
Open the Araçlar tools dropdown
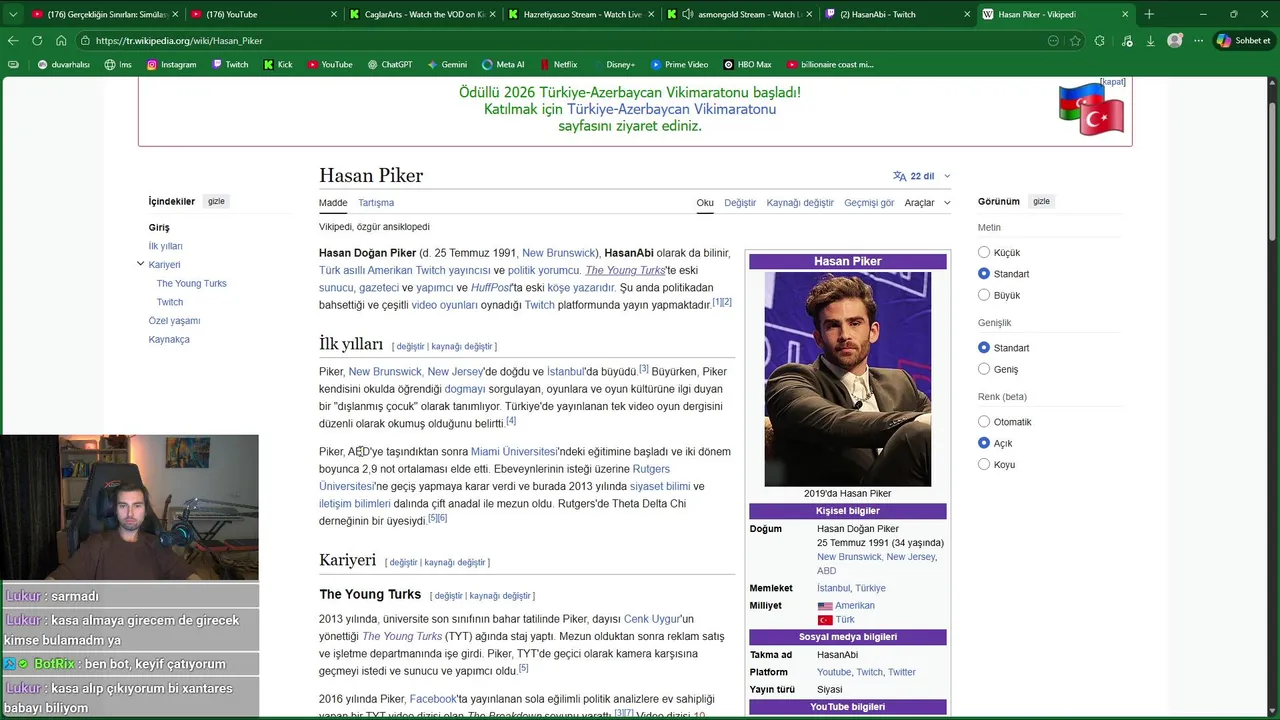tap(927, 203)
